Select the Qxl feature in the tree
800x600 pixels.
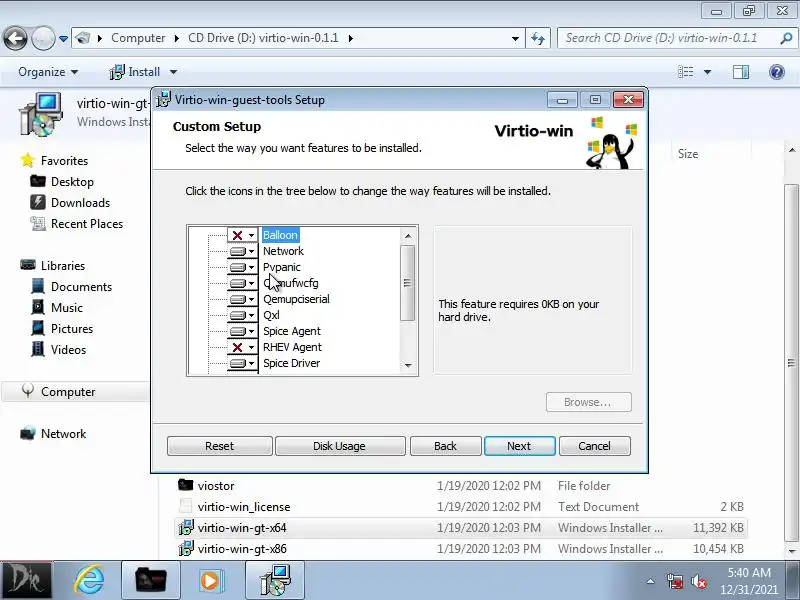pyautogui.click(x=271, y=315)
